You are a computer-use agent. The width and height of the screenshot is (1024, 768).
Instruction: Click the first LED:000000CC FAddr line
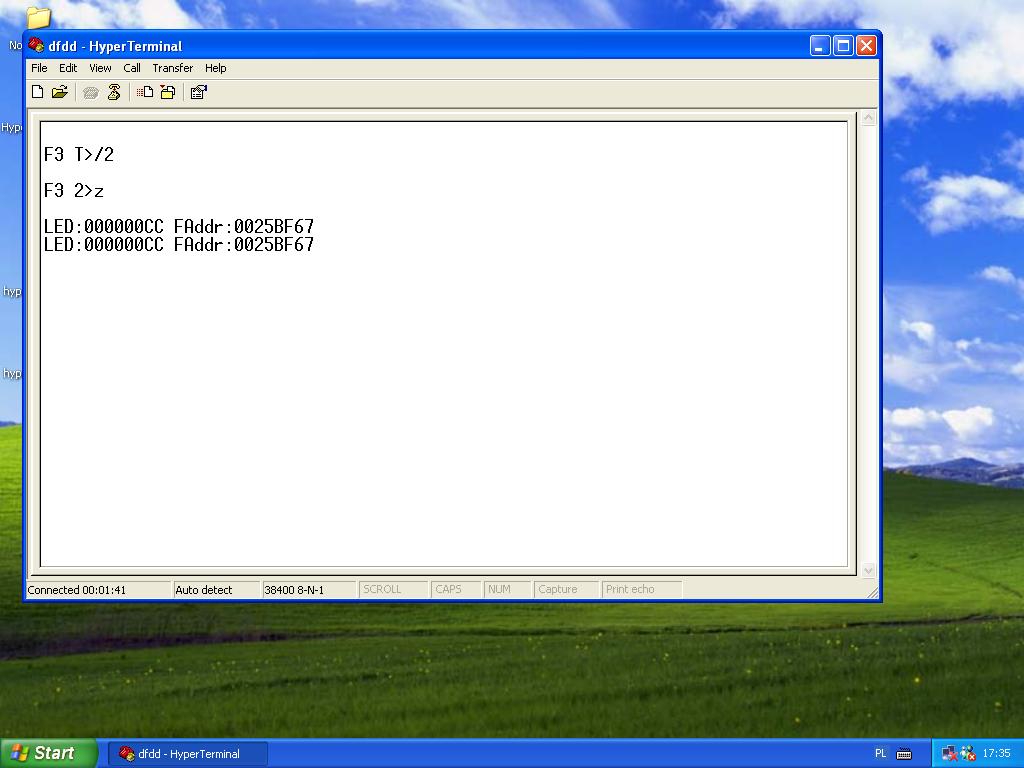click(179, 227)
